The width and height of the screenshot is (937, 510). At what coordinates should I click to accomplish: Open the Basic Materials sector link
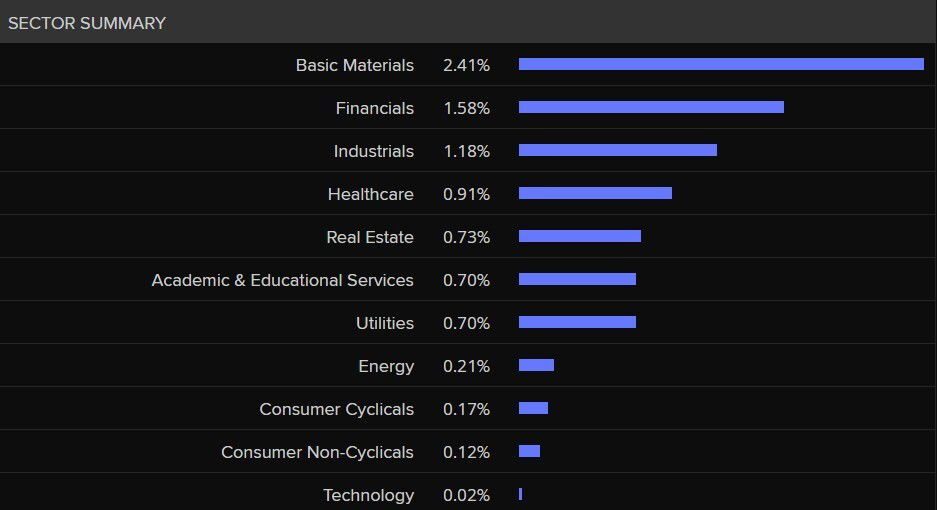click(x=354, y=65)
